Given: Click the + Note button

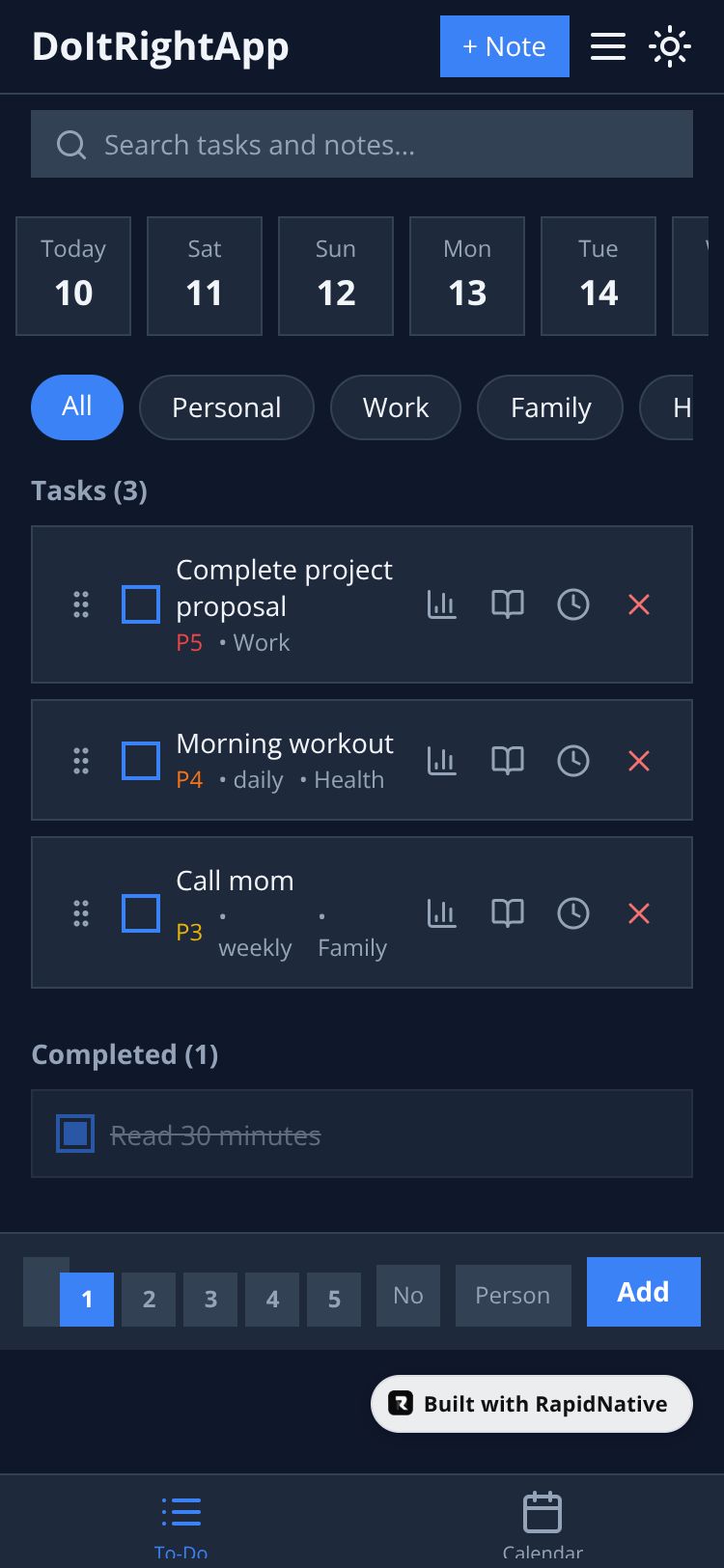Looking at the screenshot, I should tap(504, 46).
